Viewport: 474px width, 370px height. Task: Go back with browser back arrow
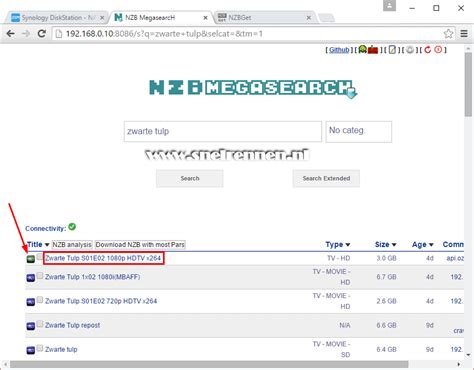[x=11, y=34]
